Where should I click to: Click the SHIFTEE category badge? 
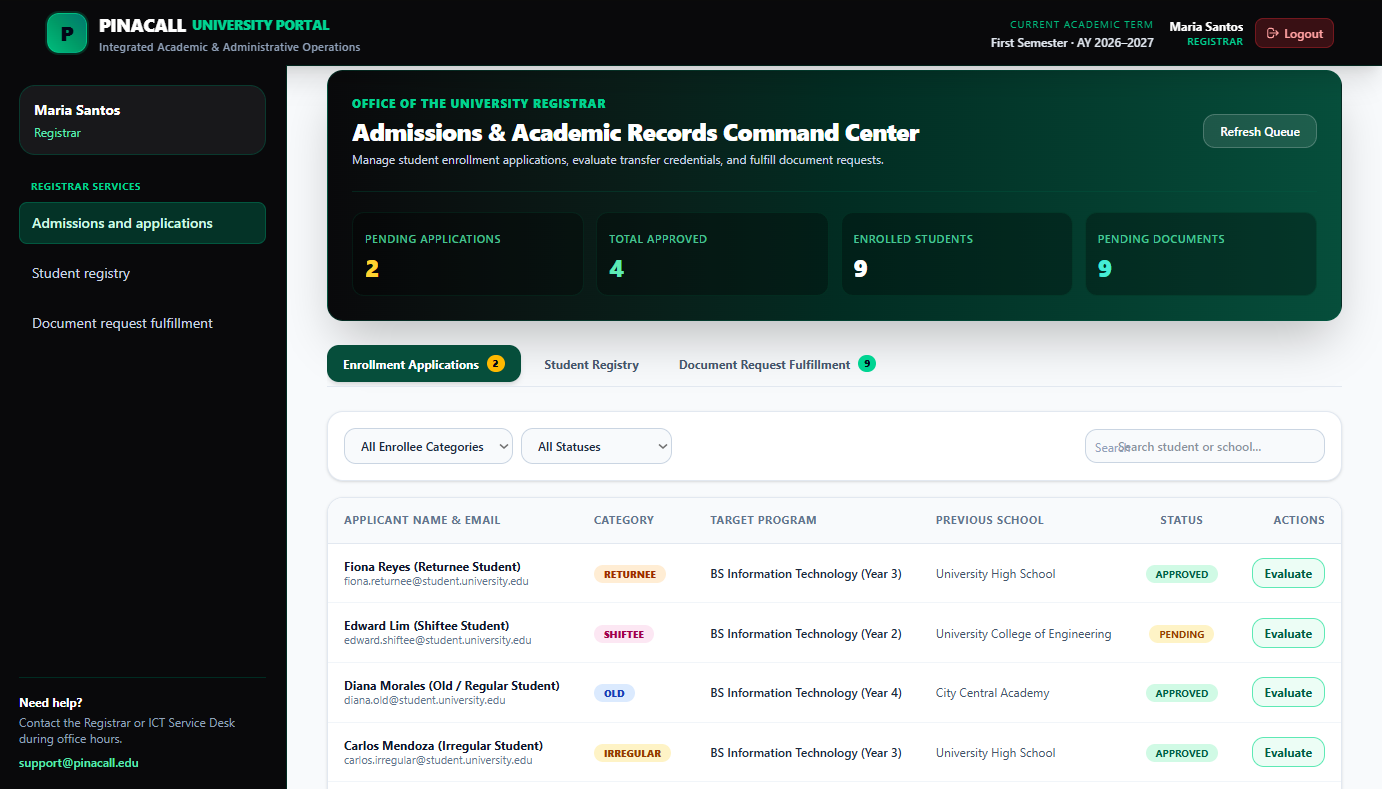point(624,634)
